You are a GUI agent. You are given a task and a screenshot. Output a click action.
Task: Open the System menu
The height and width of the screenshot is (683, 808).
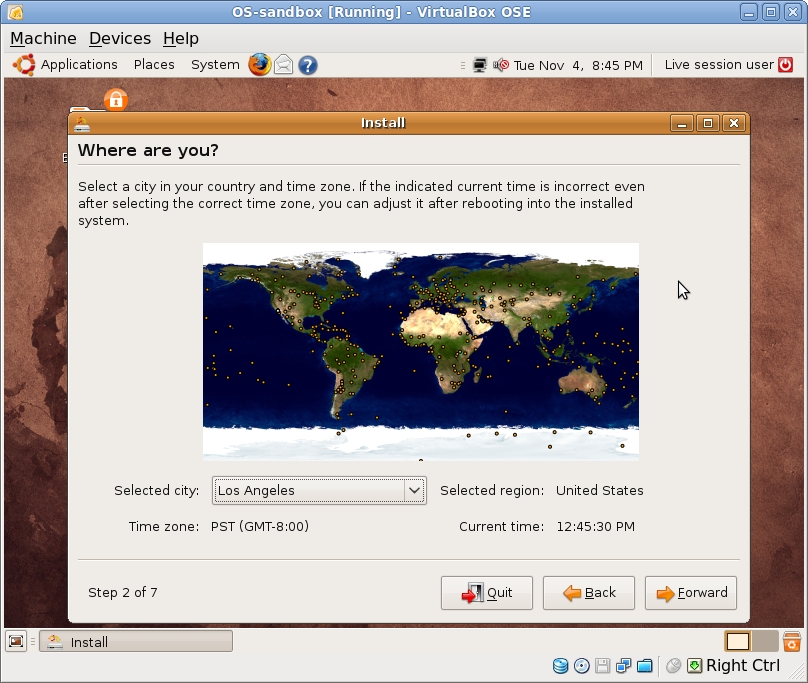coord(215,65)
